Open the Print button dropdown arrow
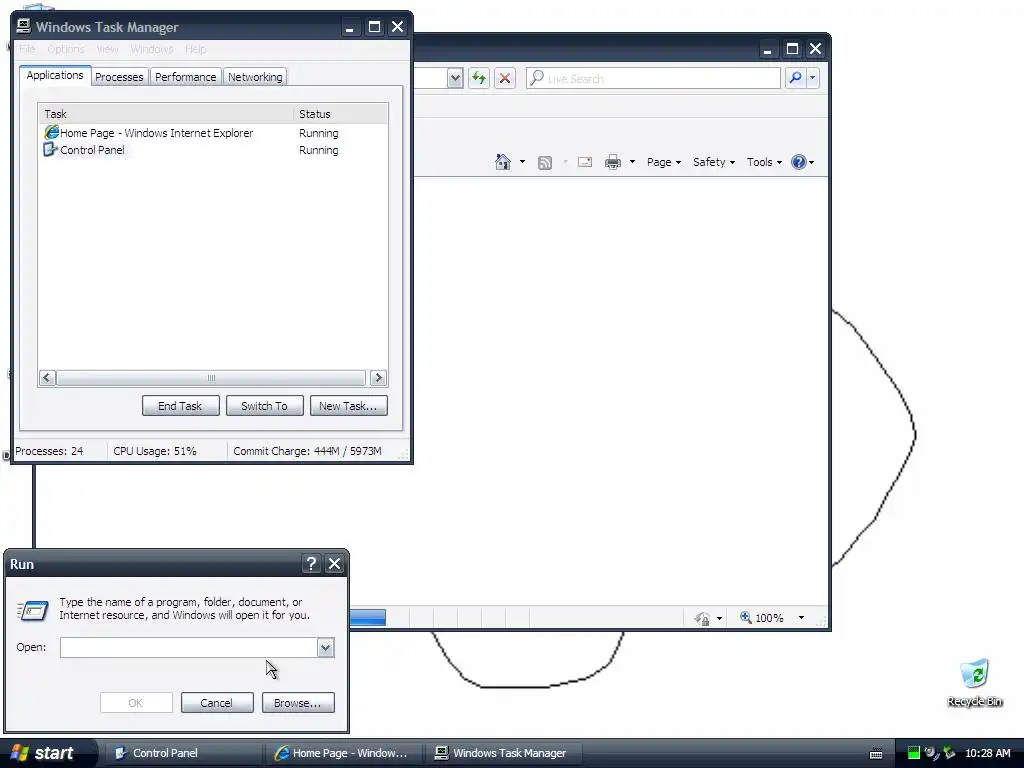Screen dimensions: 1024x768 tap(632, 162)
